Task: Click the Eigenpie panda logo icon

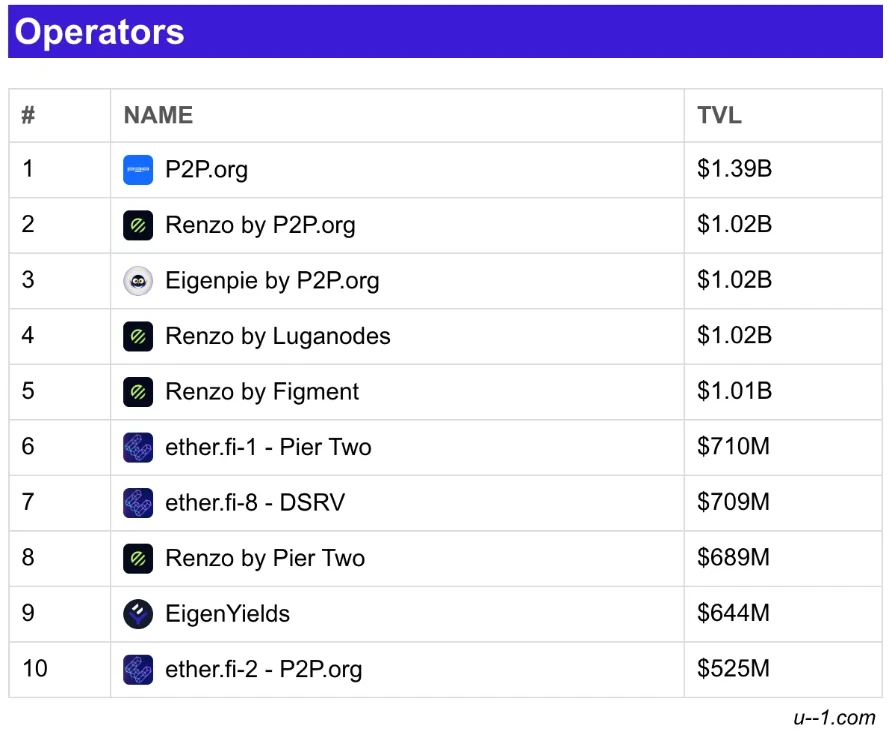Action: click(138, 281)
